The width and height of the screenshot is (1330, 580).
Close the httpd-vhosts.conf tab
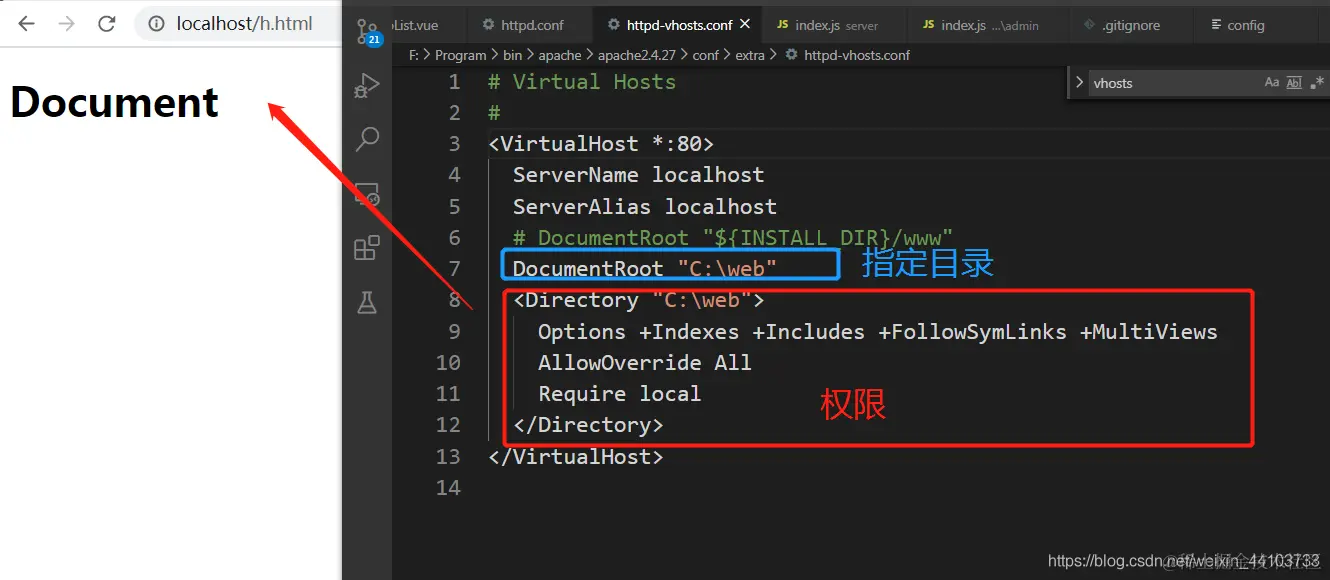[x=746, y=25]
